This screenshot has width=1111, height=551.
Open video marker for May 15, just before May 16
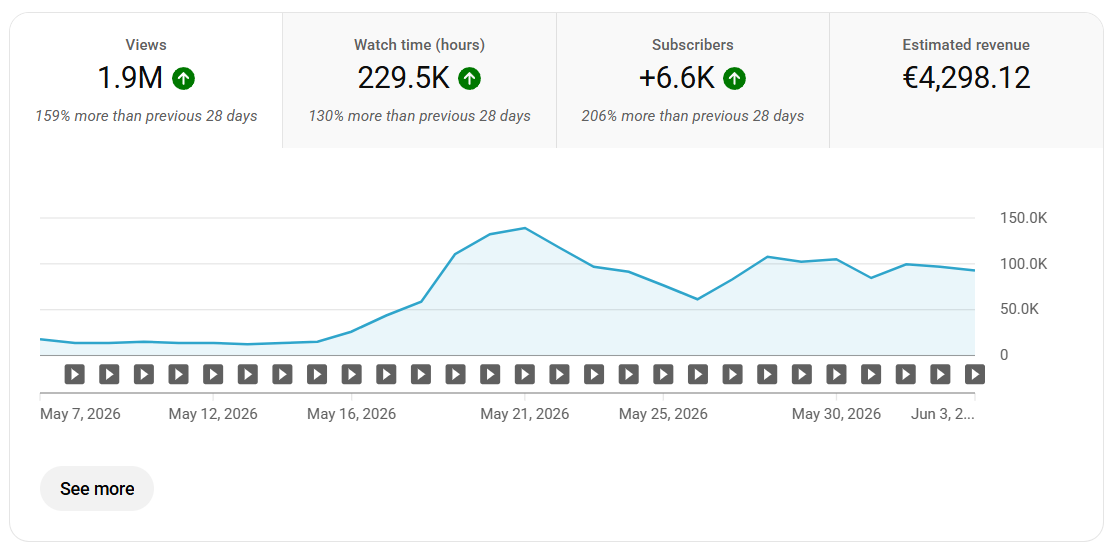(x=317, y=374)
